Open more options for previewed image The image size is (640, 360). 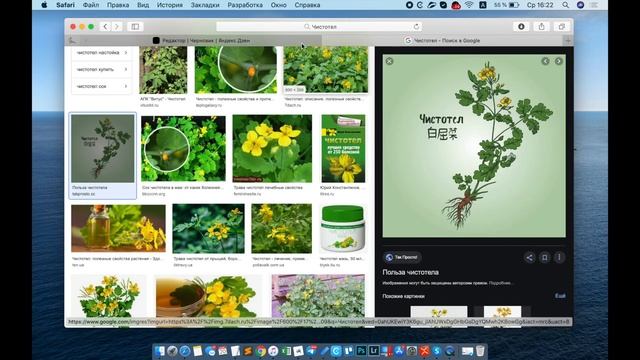pyautogui.click(x=559, y=258)
